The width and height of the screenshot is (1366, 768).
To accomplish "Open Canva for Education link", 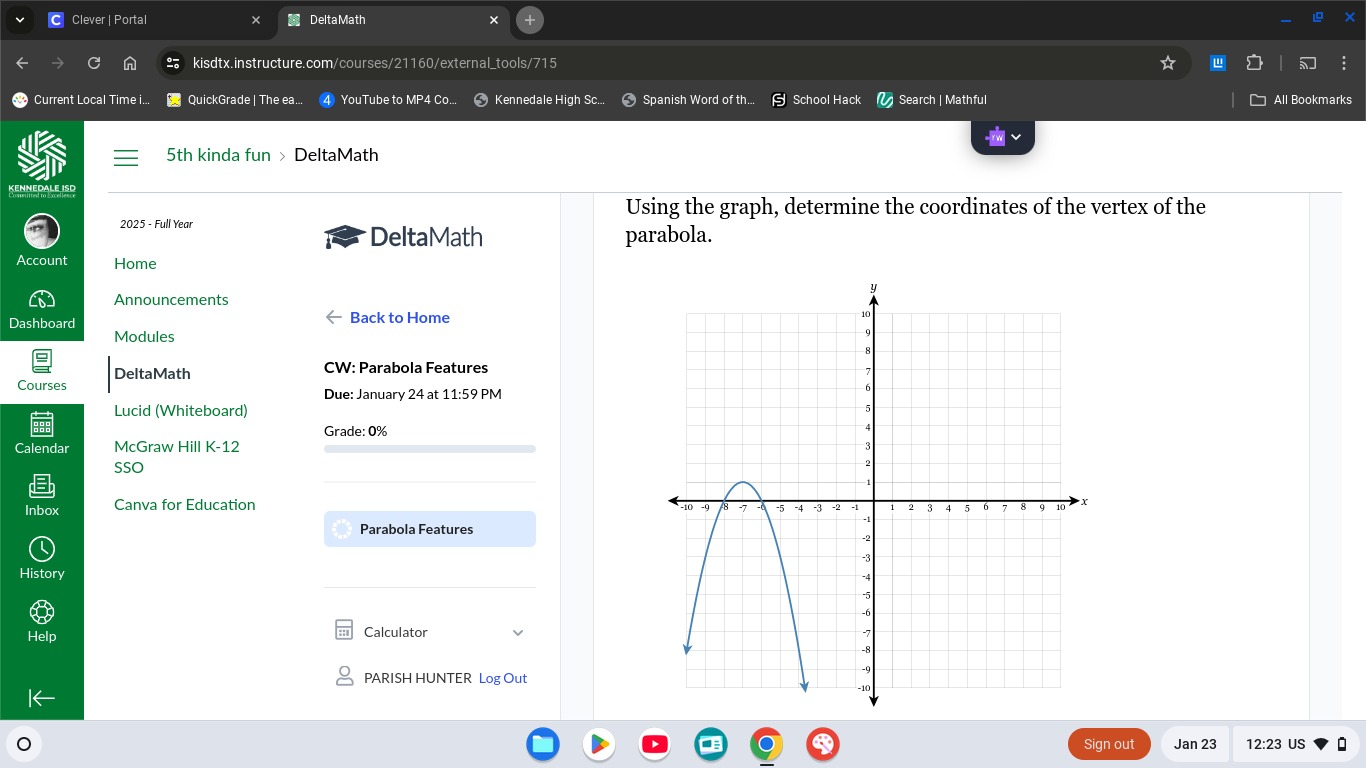I will [185, 504].
